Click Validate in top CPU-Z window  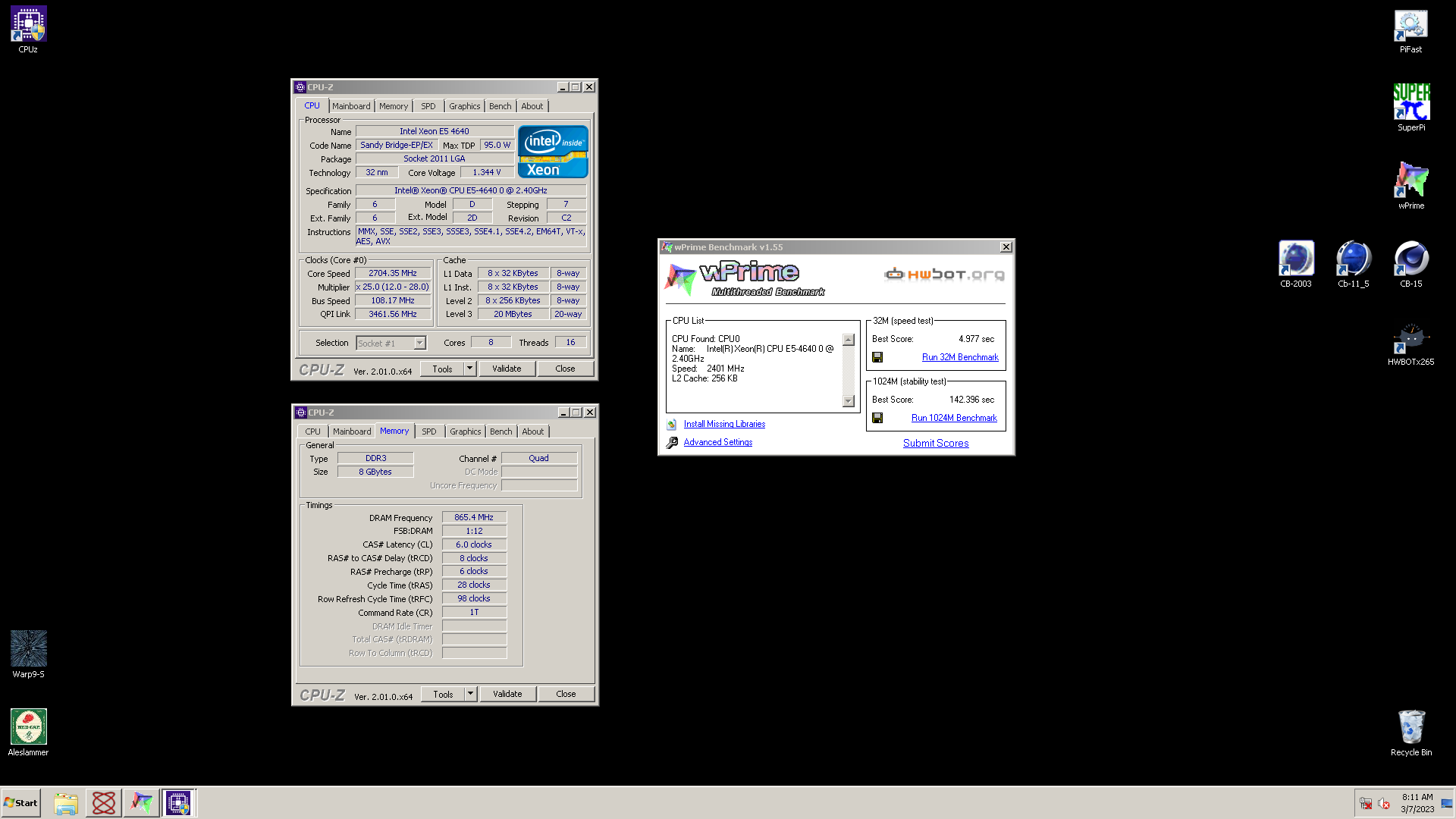click(x=507, y=369)
